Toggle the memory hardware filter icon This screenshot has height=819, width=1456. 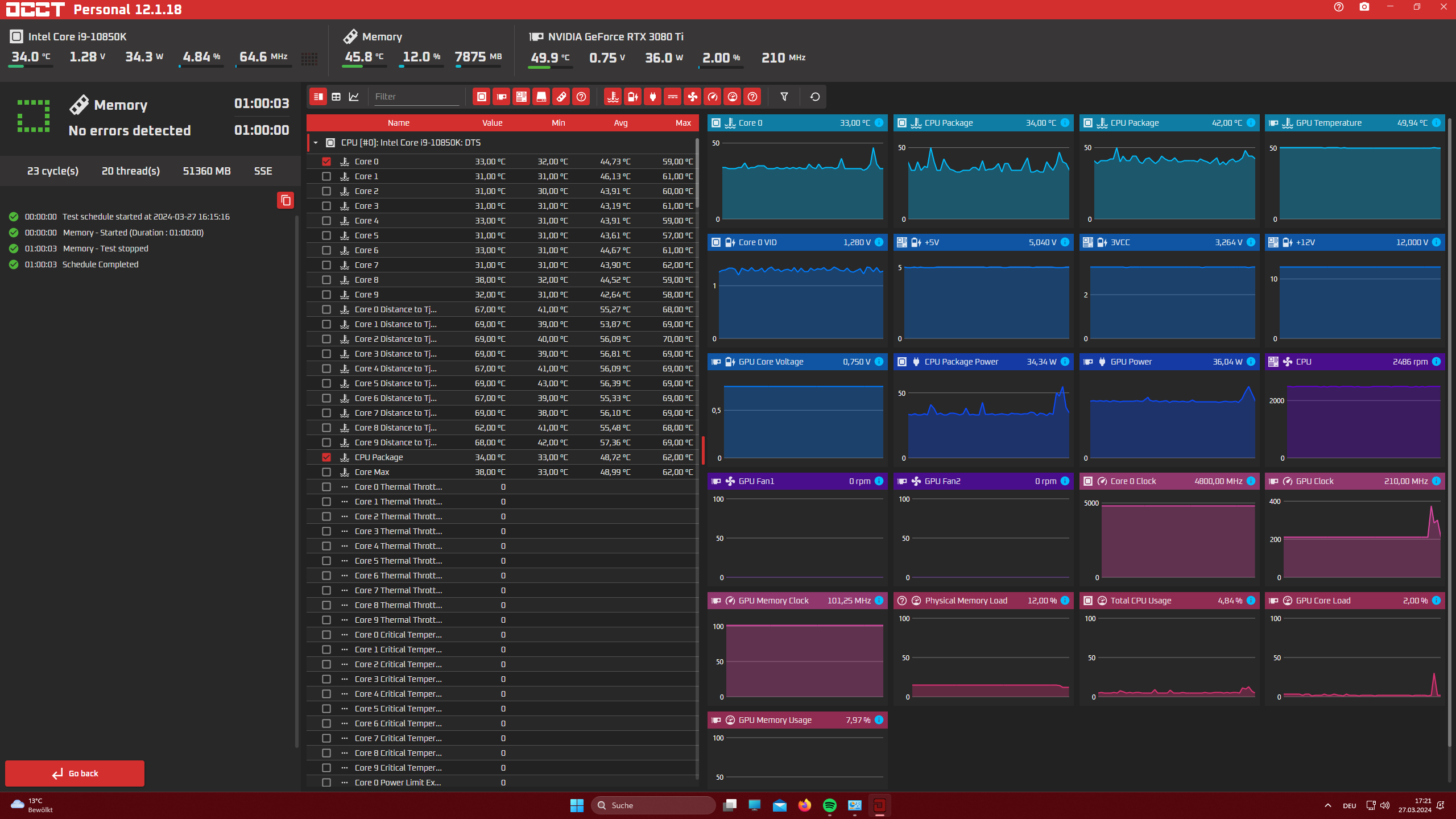[x=561, y=97]
